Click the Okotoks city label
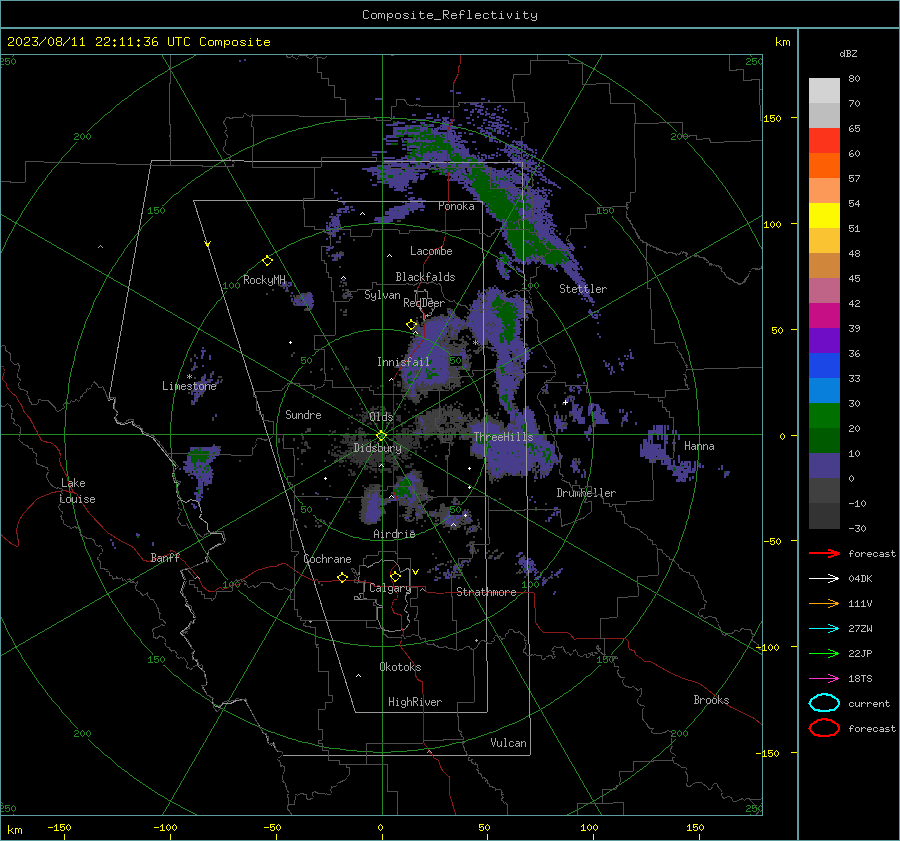 point(400,667)
